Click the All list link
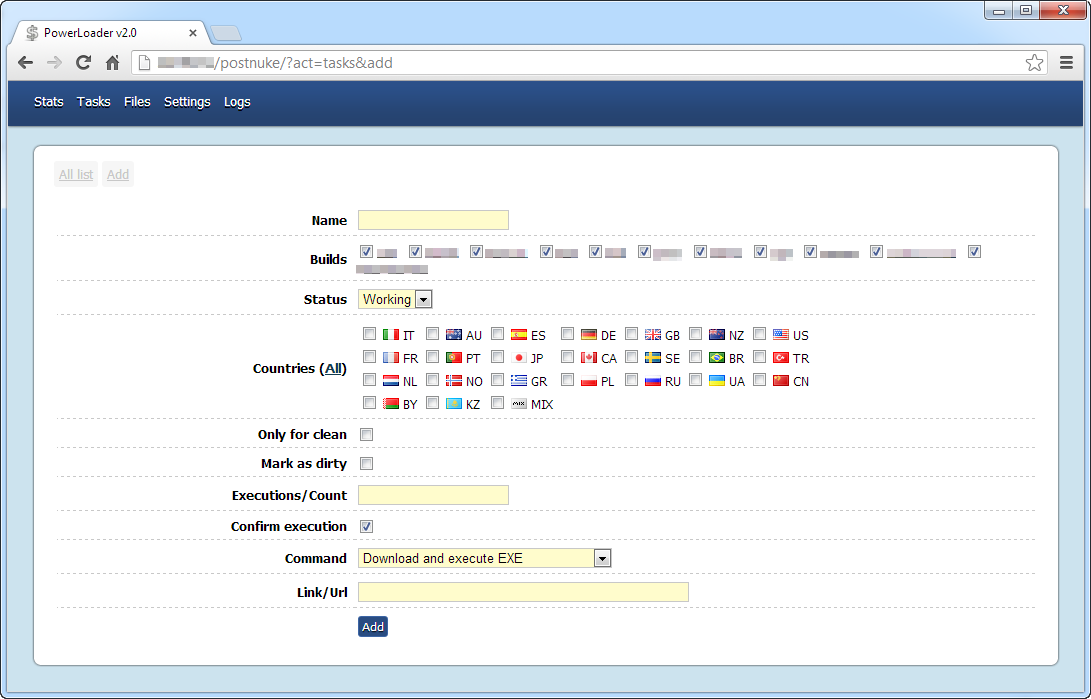This screenshot has width=1091, height=699. (76, 175)
